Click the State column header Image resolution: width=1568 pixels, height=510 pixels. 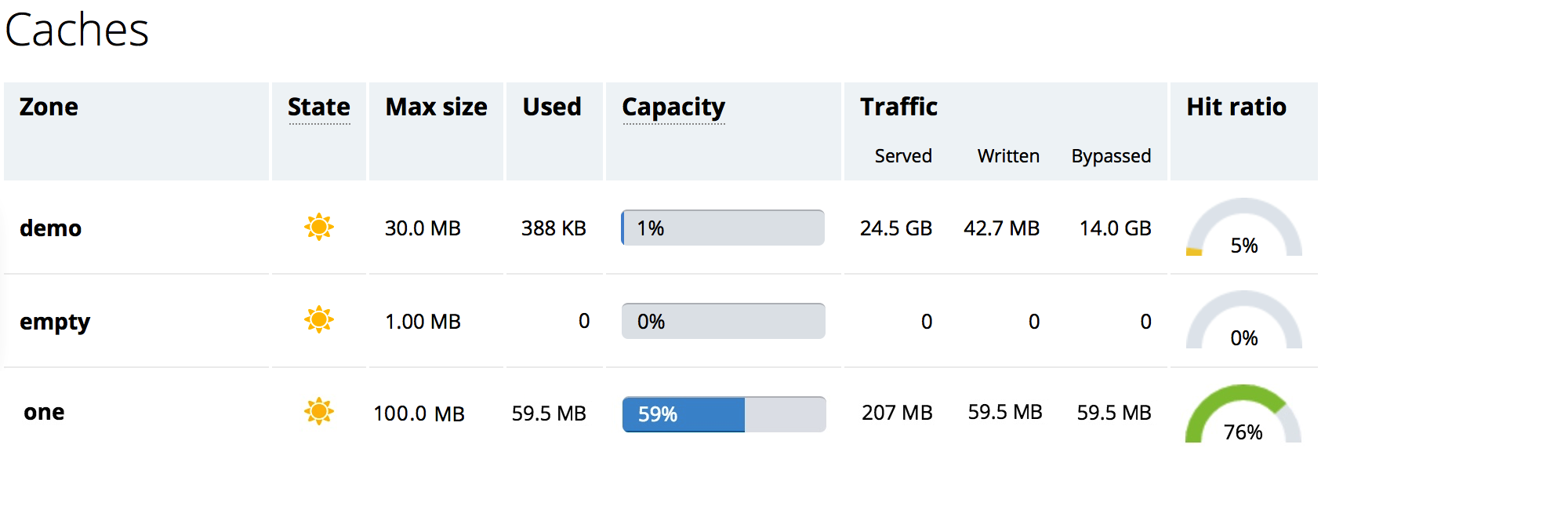coord(319,107)
